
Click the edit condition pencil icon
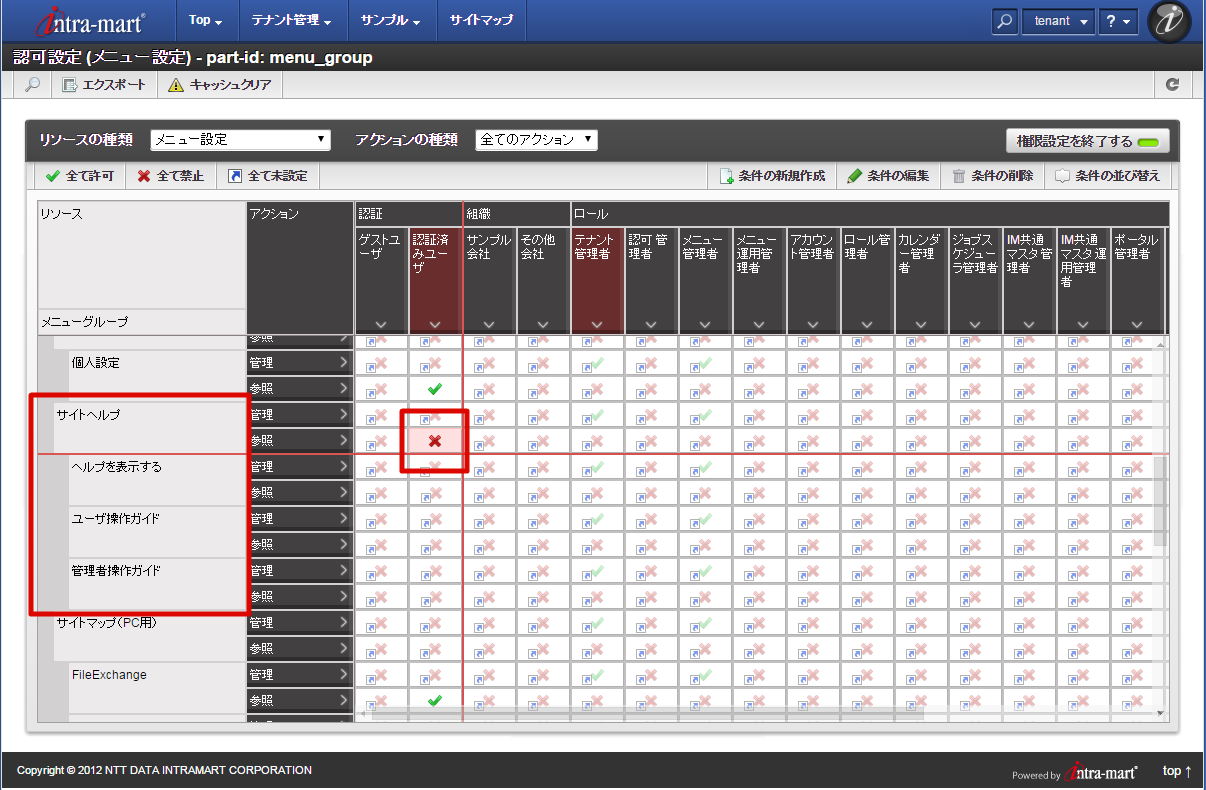[x=854, y=176]
